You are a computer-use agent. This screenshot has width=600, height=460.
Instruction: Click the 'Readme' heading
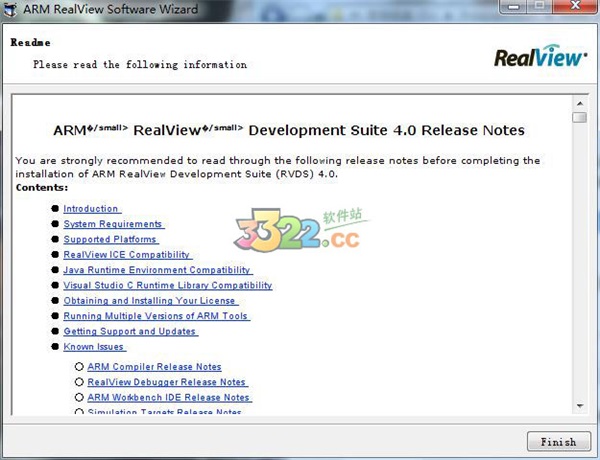30,42
